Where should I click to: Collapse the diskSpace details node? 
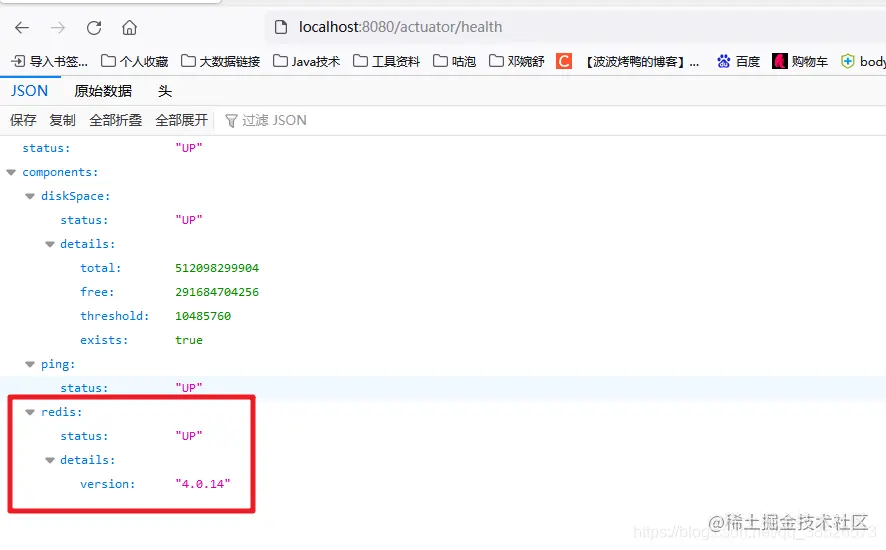[50, 244]
